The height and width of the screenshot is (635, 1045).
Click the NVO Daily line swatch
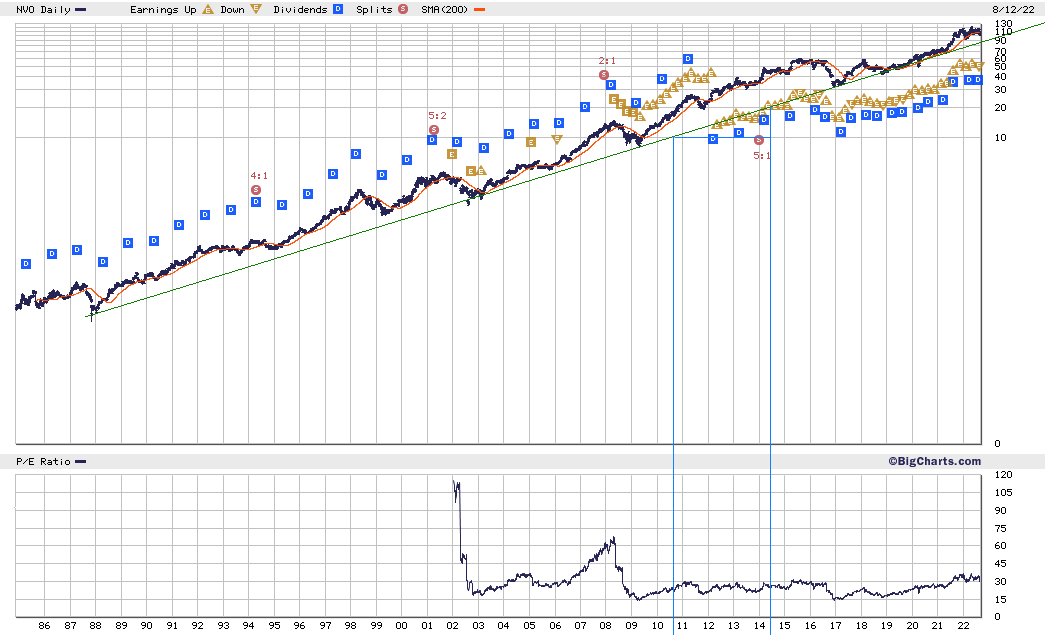point(81,10)
